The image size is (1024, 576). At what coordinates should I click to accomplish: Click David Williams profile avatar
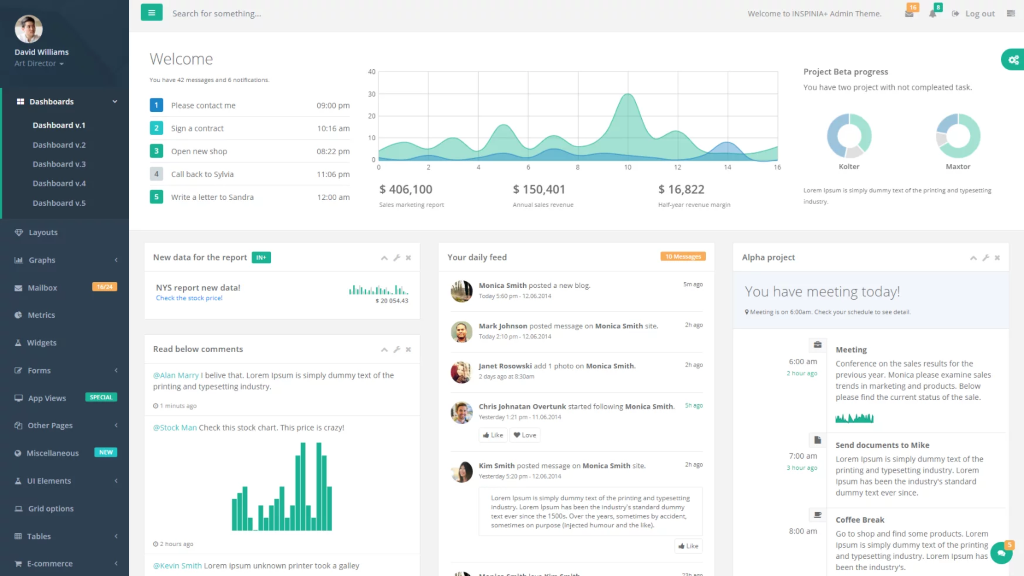29,29
